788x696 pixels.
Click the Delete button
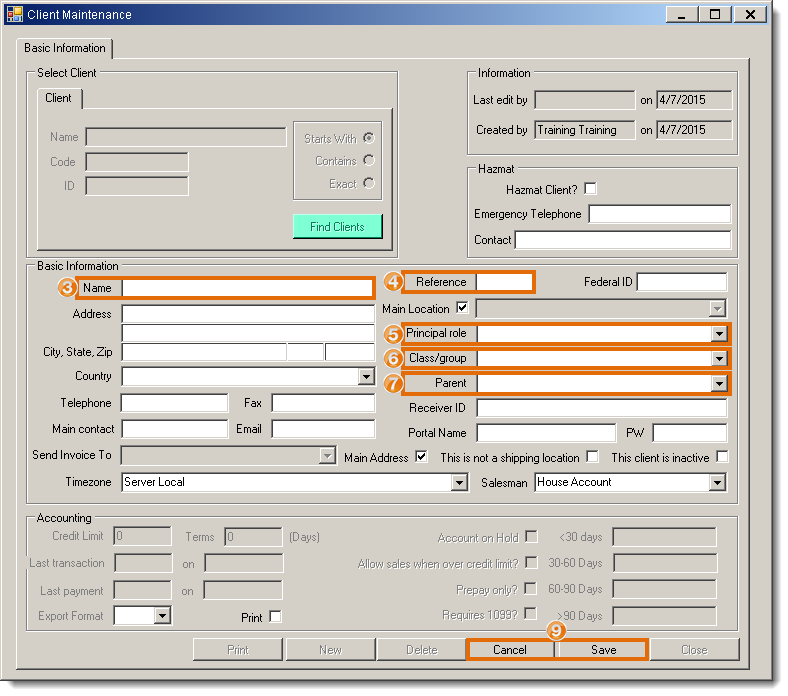tap(422, 650)
